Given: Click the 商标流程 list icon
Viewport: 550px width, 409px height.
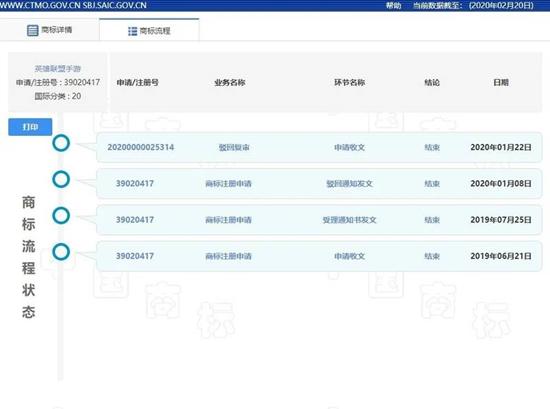Looking at the screenshot, I should coord(132,31).
